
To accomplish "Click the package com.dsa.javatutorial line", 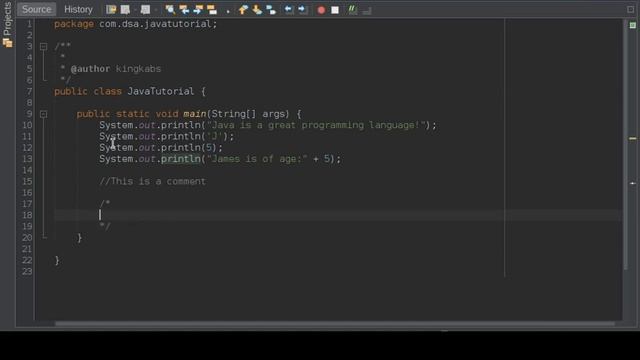I will point(136,24).
